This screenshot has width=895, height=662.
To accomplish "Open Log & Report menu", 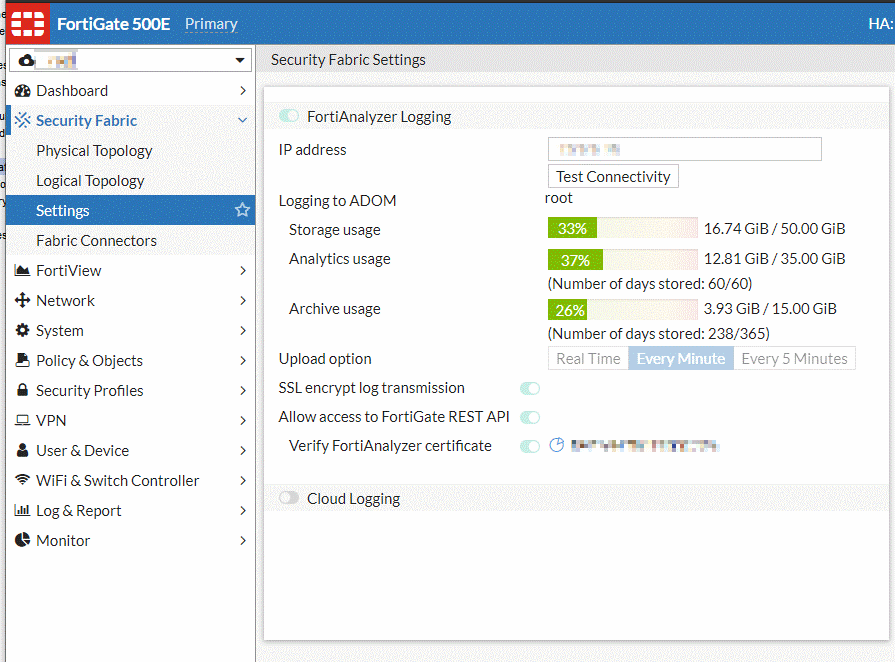I will (x=131, y=510).
